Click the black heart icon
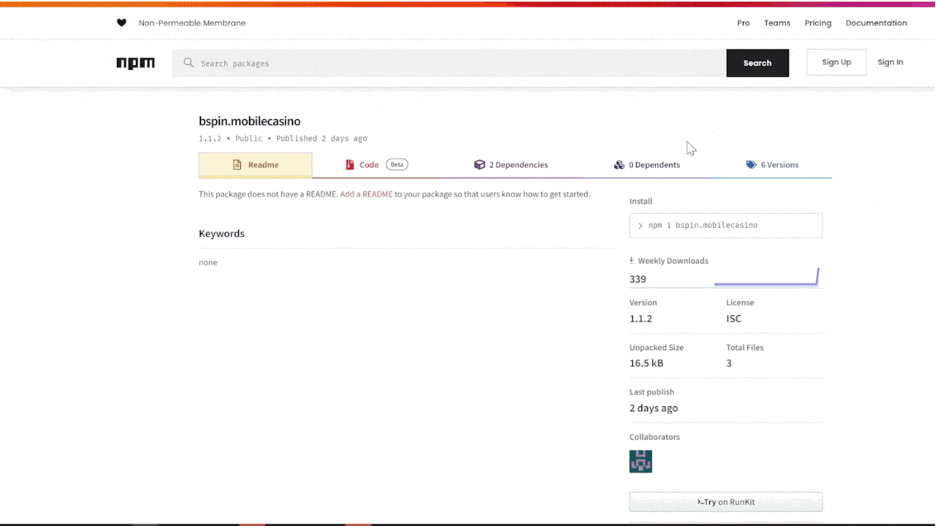The height and width of the screenshot is (526, 936). pos(122,23)
